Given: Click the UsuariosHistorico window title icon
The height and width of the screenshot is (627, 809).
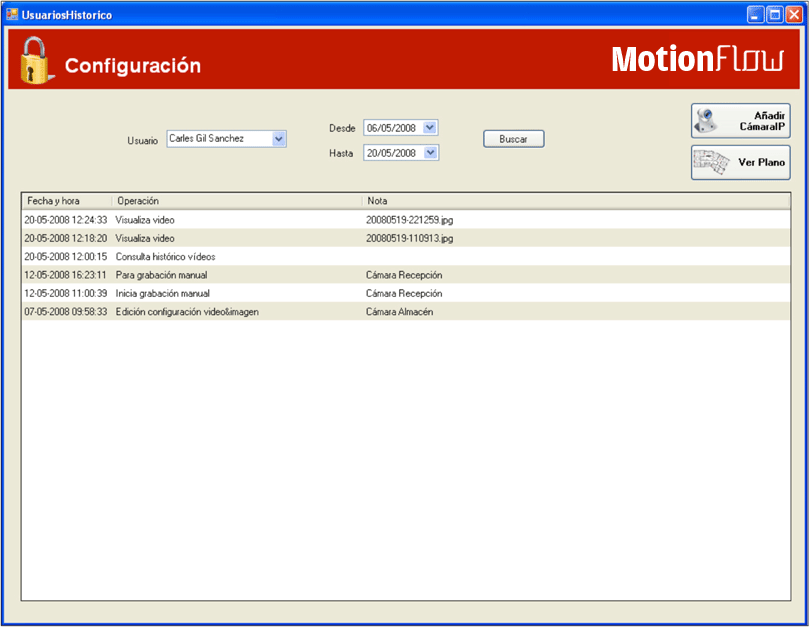Looking at the screenshot, I should coord(13,15).
